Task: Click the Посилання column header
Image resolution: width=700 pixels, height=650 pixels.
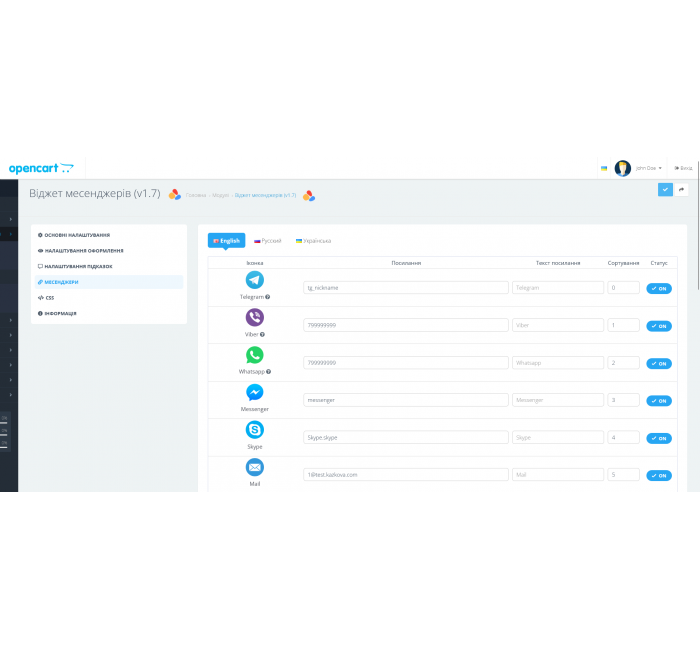Action: [x=406, y=263]
